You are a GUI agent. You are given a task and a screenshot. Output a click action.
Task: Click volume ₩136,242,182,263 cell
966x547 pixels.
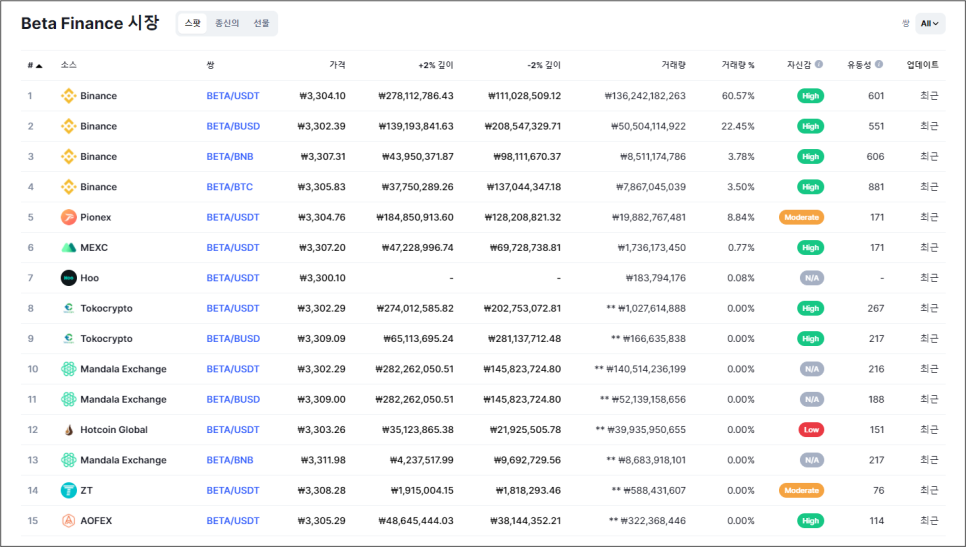click(x=645, y=95)
